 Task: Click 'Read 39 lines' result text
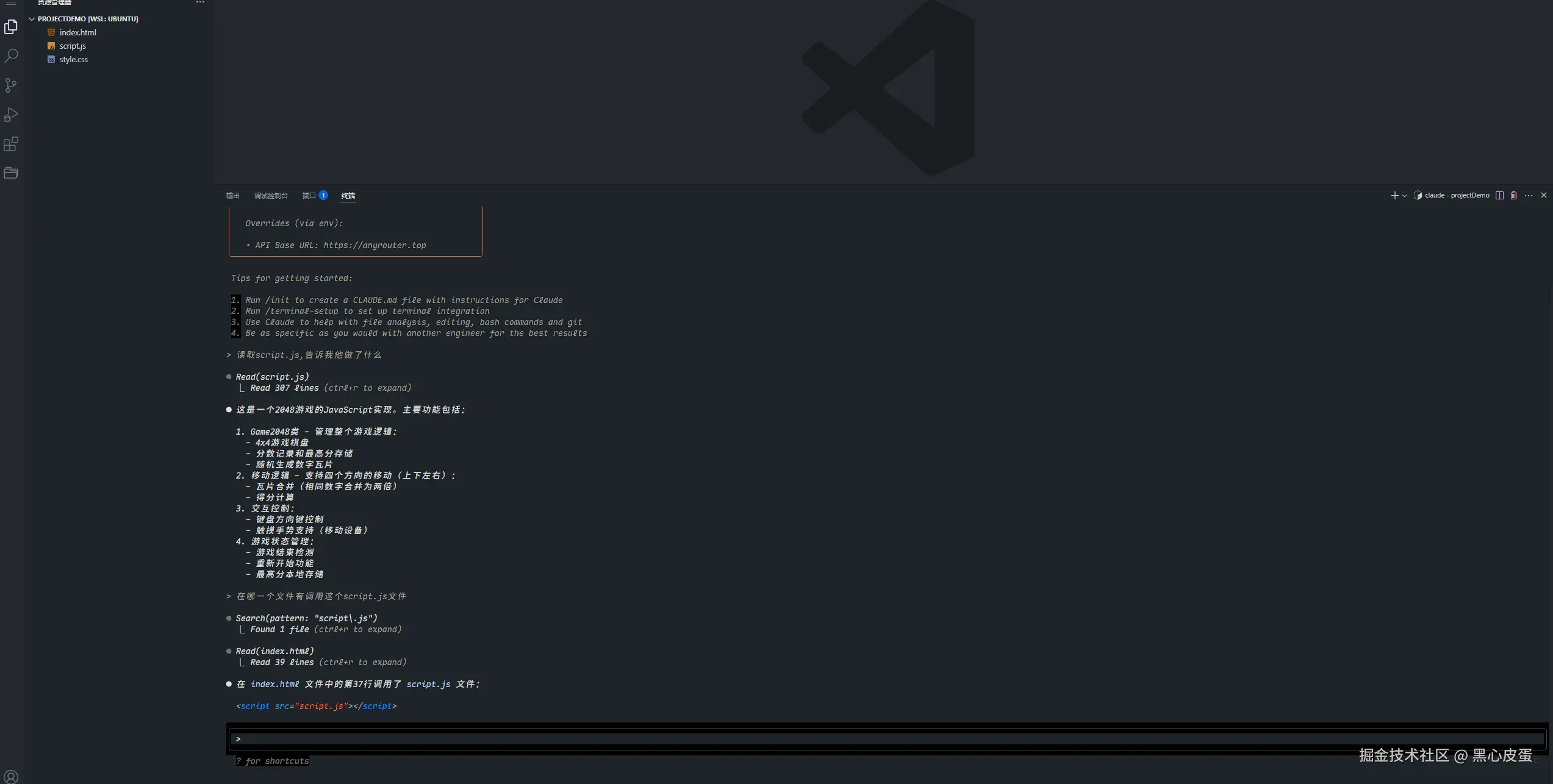282,662
